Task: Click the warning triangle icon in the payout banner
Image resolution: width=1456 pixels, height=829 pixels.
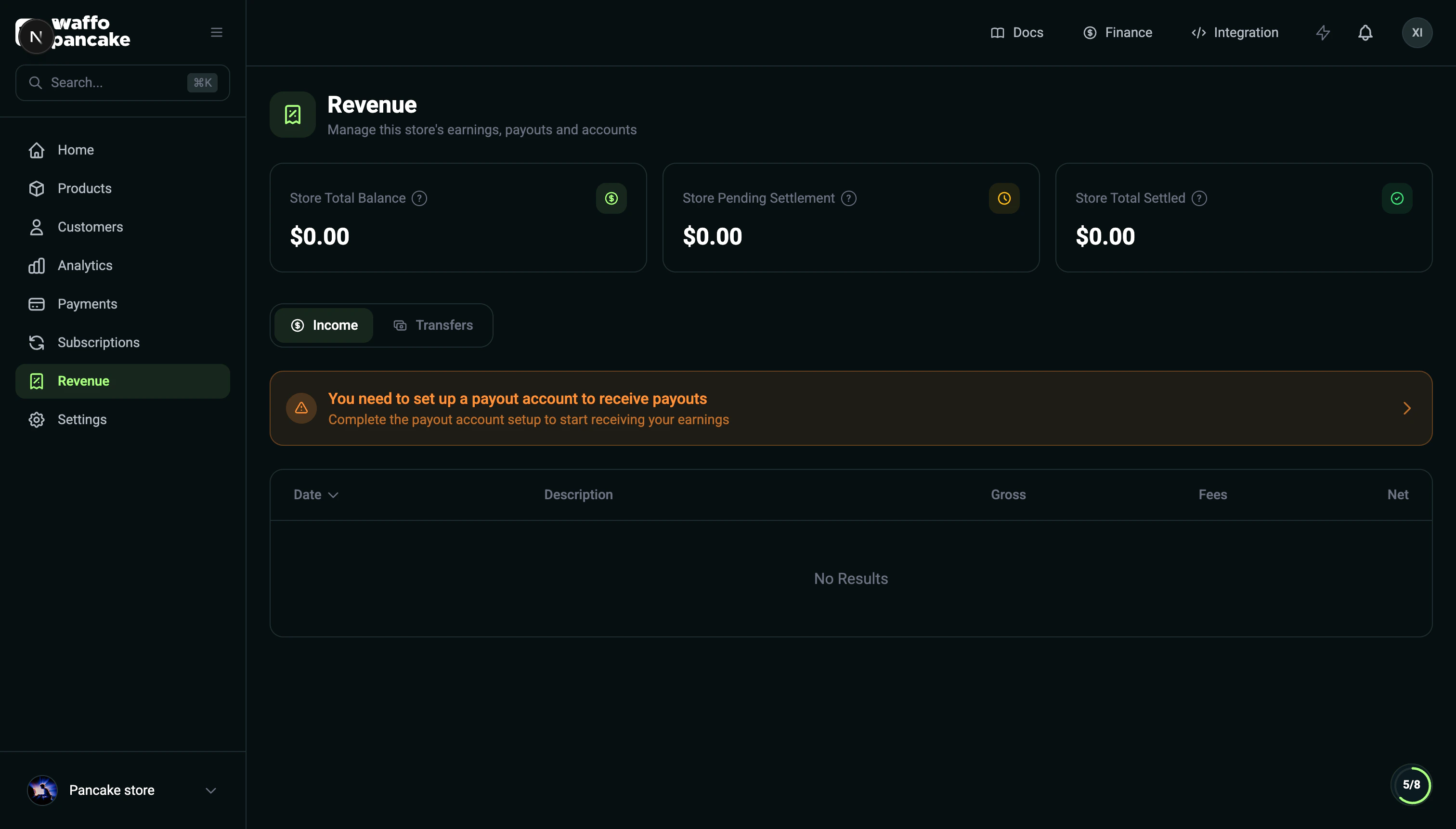Action: tap(300, 408)
